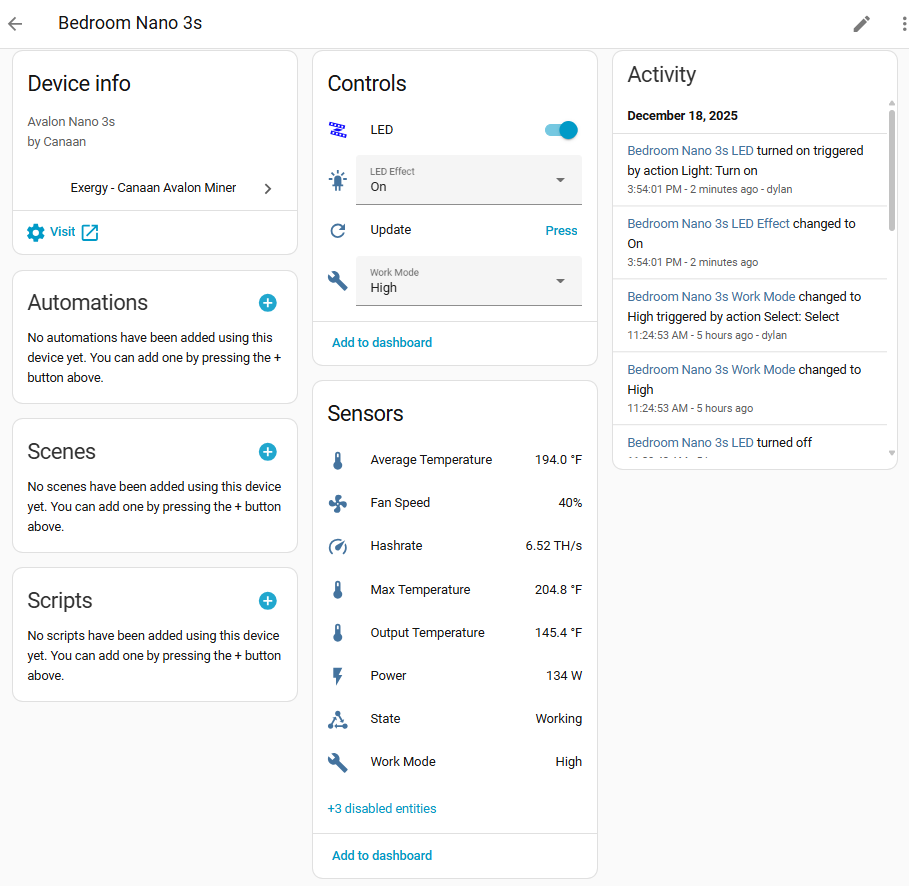
Task: Open the Work Mode dropdown
Action: click(x=468, y=281)
